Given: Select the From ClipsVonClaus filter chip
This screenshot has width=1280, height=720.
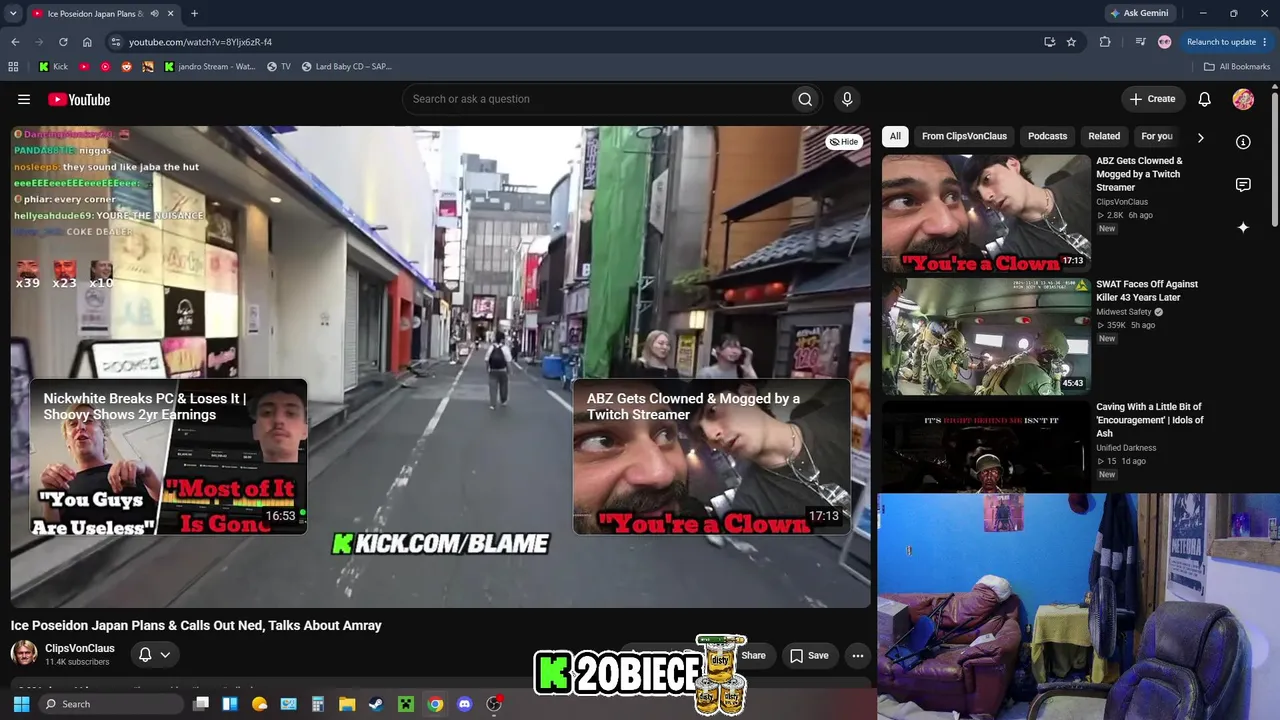Looking at the screenshot, I should [x=964, y=136].
